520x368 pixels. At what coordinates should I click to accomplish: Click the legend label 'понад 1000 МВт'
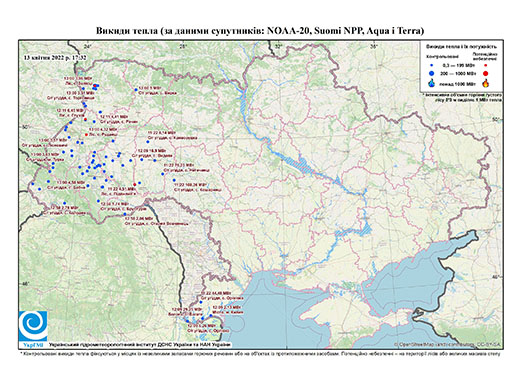pos(458,83)
